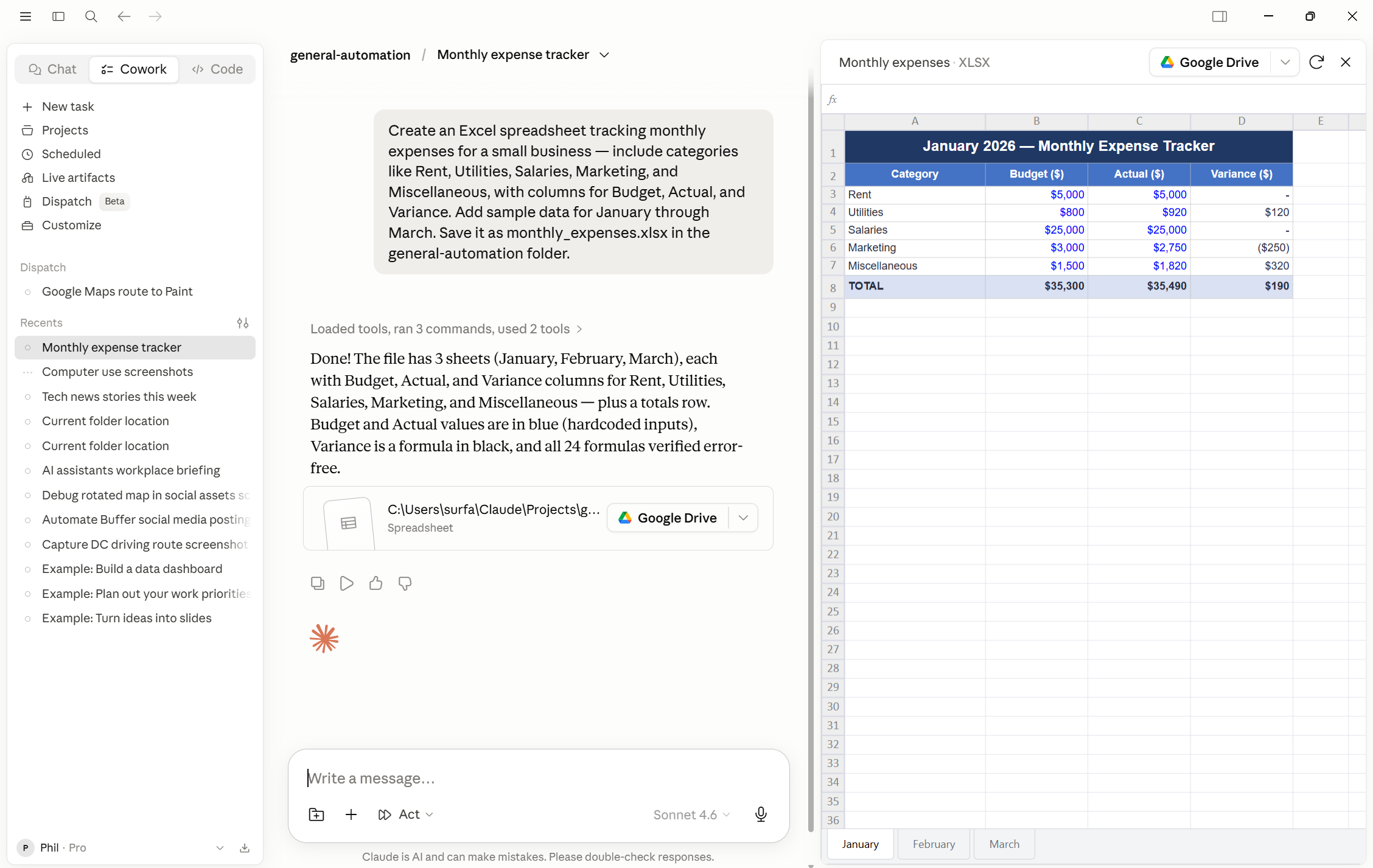The height and width of the screenshot is (868, 1373).
Task: Switch to the Code tab
Action: point(217,69)
